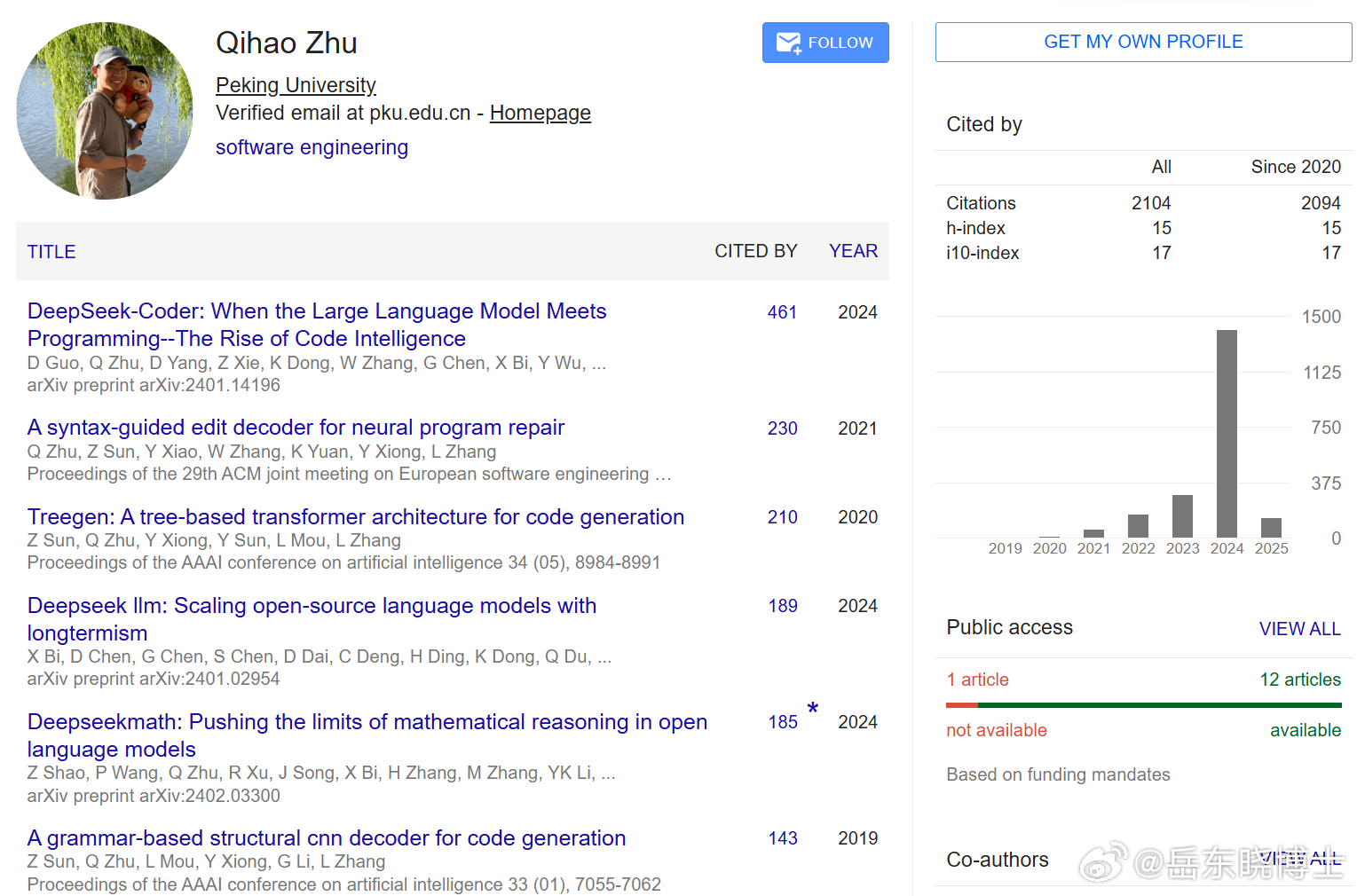Screen dimensions: 1357x896
Task: Select the Co-authors section heading
Action: pyautogui.click(x=998, y=860)
